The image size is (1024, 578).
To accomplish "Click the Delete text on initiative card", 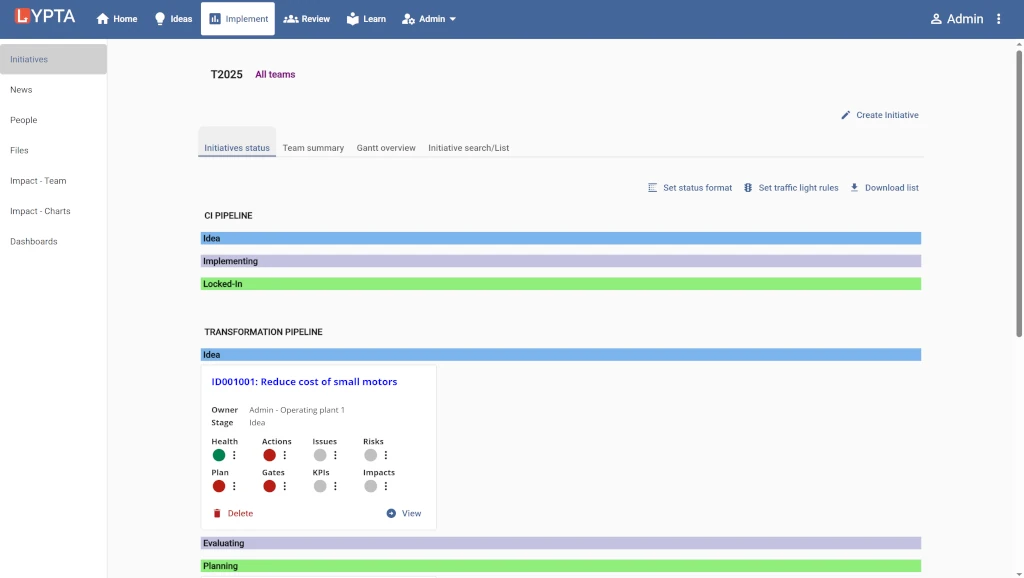I will (x=240, y=513).
